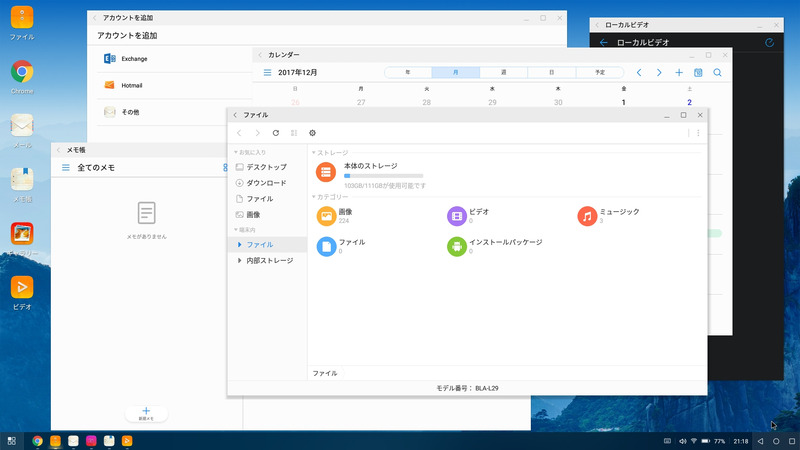800x450 pixels.
Task: Open the Mail desktop icon
Action: [22, 126]
